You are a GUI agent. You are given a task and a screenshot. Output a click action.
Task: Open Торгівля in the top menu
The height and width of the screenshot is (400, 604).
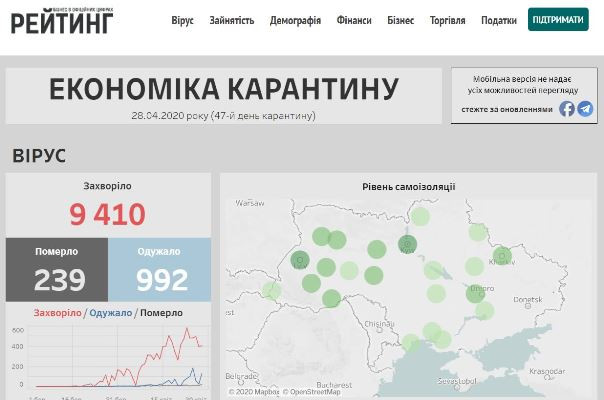tap(448, 20)
